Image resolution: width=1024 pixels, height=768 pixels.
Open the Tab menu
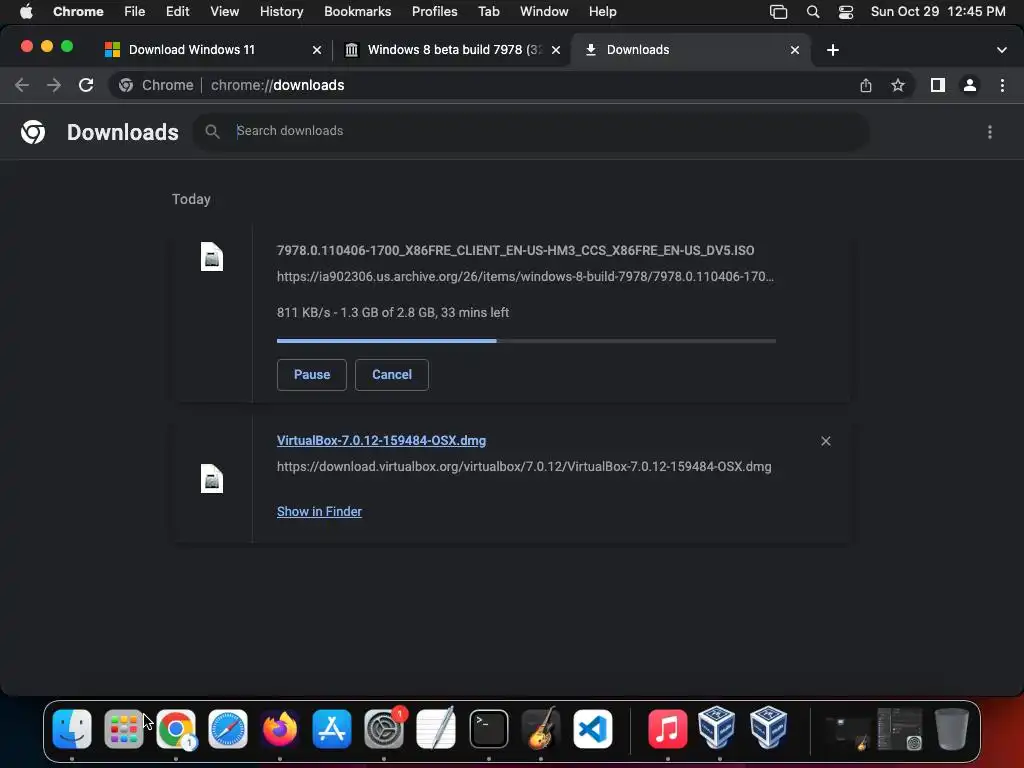click(x=488, y=11)
